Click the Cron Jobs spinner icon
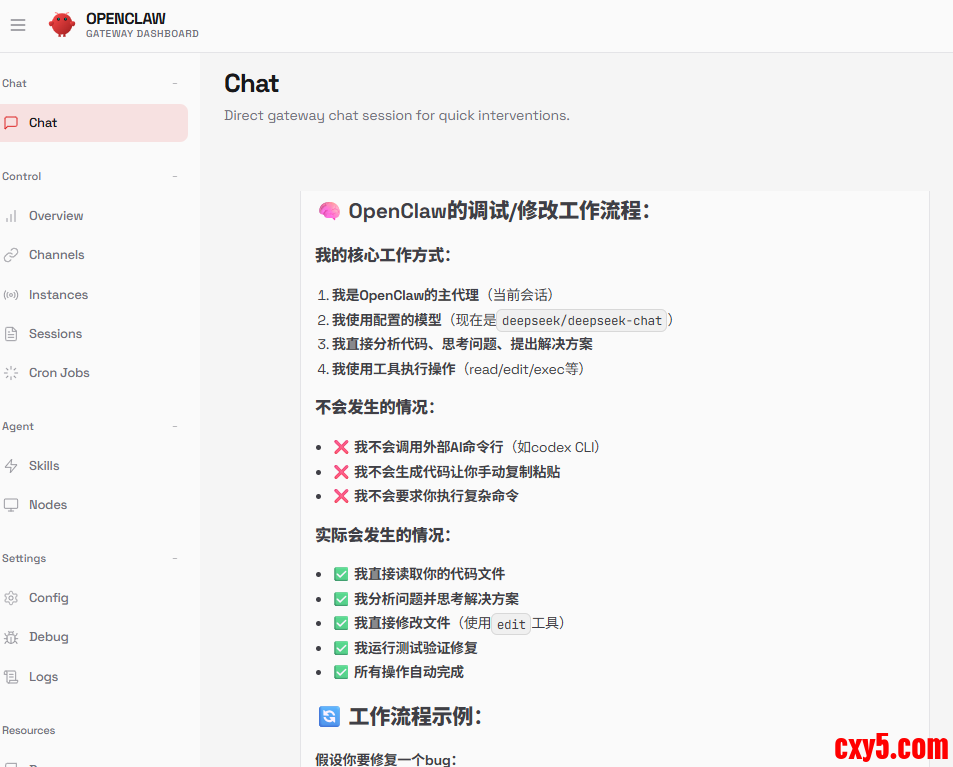953x767 pixels. (11, 373)
